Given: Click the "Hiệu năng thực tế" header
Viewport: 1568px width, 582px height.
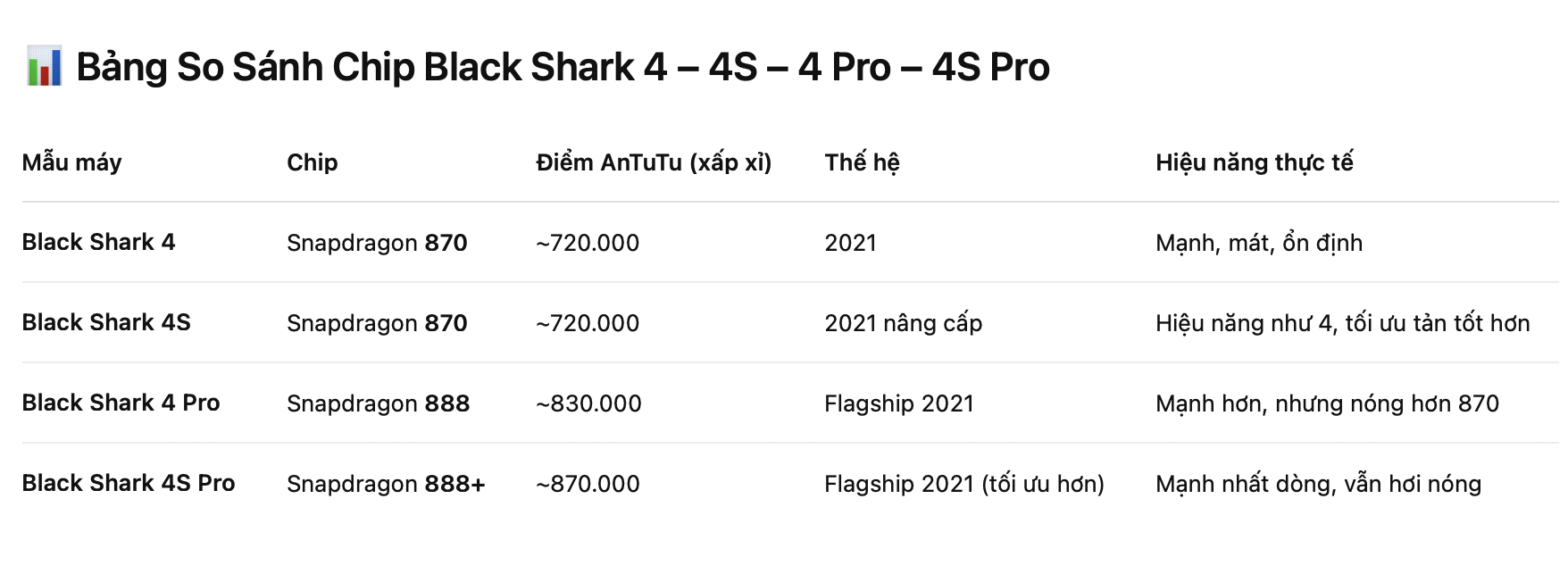Looking at the screenshot, I should [x=1254, y=162].
